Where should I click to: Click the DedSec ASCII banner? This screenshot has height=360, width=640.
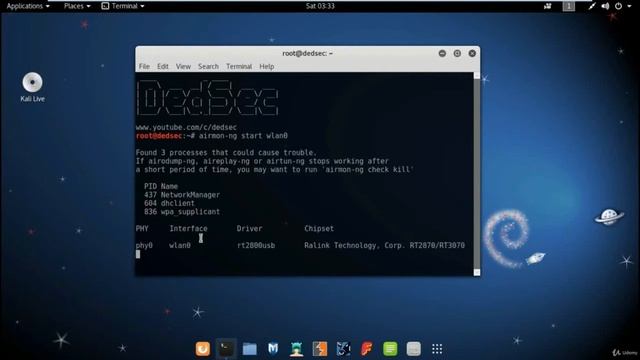(208, 98)
